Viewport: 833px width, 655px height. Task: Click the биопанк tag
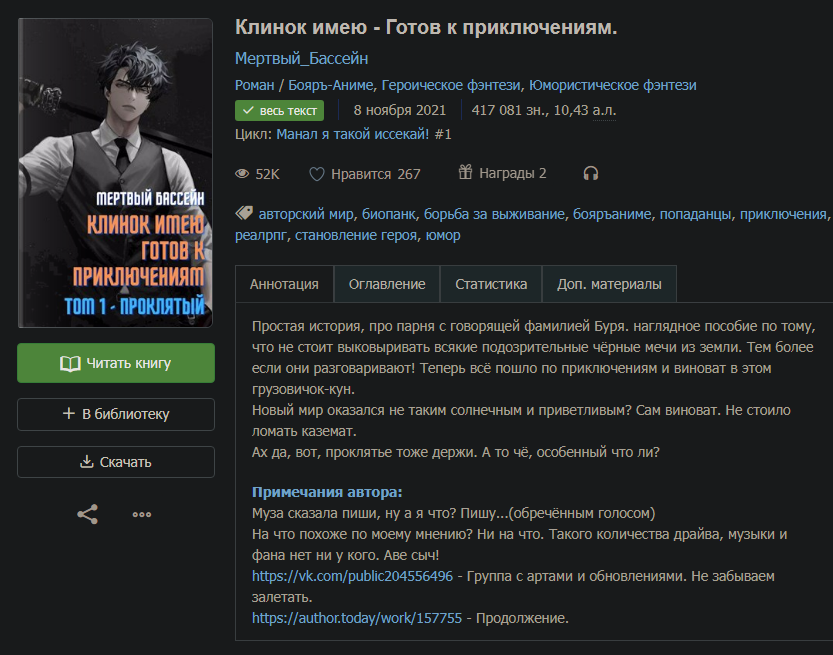tap(389, 214)
